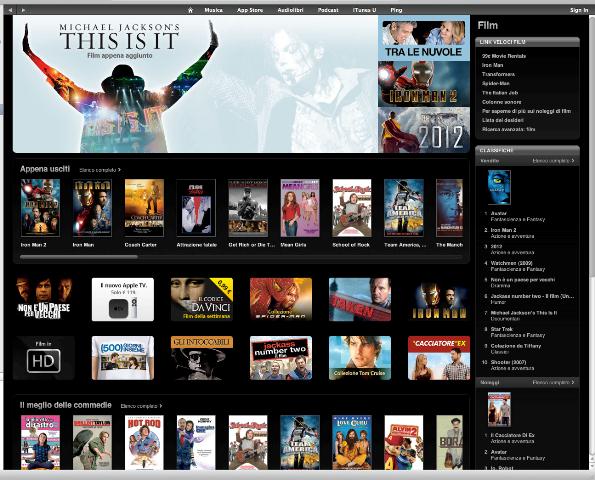The height and width of the screenshot is (480, 595).
Task: Open the (500) giorni insieme tile
Action: click(x=123, y=358)
